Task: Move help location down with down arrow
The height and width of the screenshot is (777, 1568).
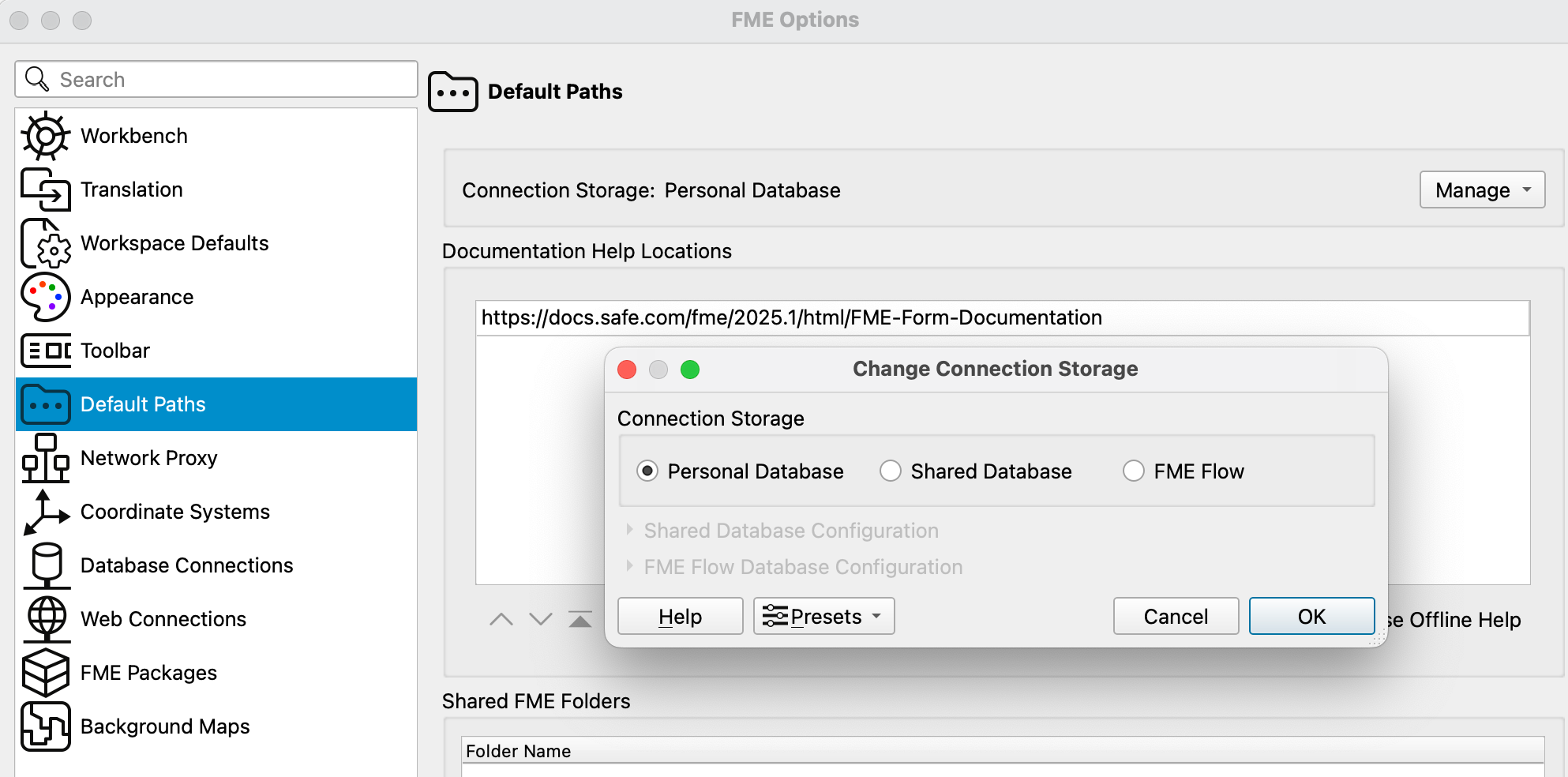Action: (541, 619)
